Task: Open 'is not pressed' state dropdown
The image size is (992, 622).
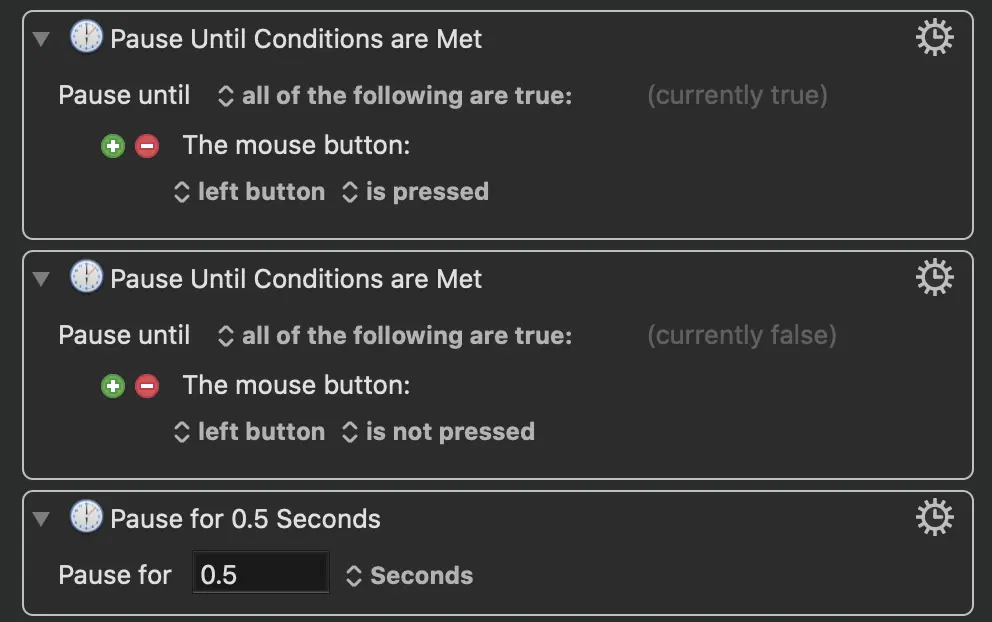Action: click(438, 432)
